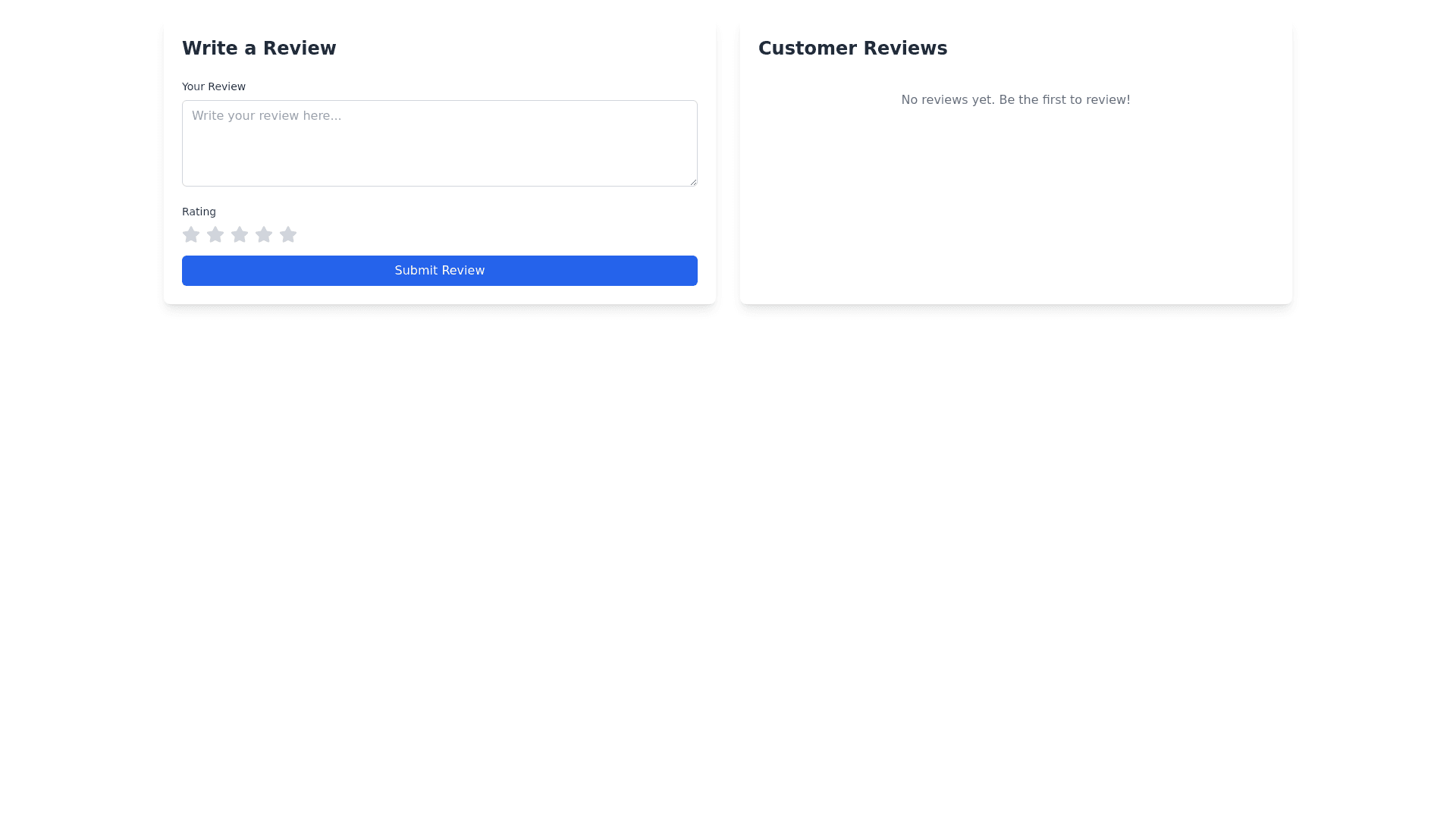Activate the rightmost star in rating
1456x819 pixels.
288,235
